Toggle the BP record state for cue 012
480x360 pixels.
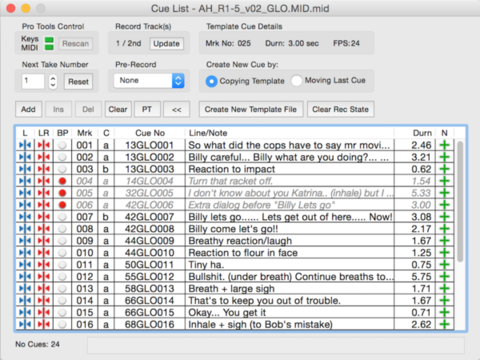62,277
